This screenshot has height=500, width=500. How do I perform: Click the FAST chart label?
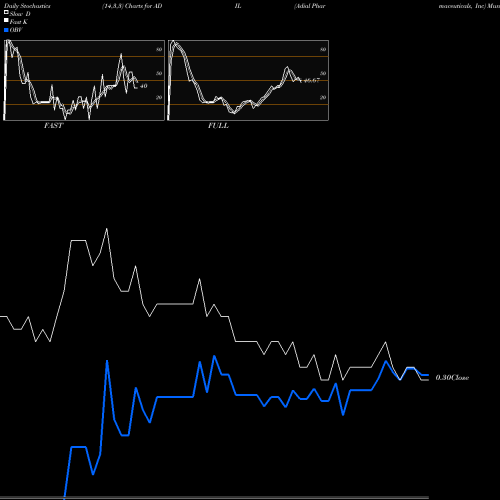point(53,126)
